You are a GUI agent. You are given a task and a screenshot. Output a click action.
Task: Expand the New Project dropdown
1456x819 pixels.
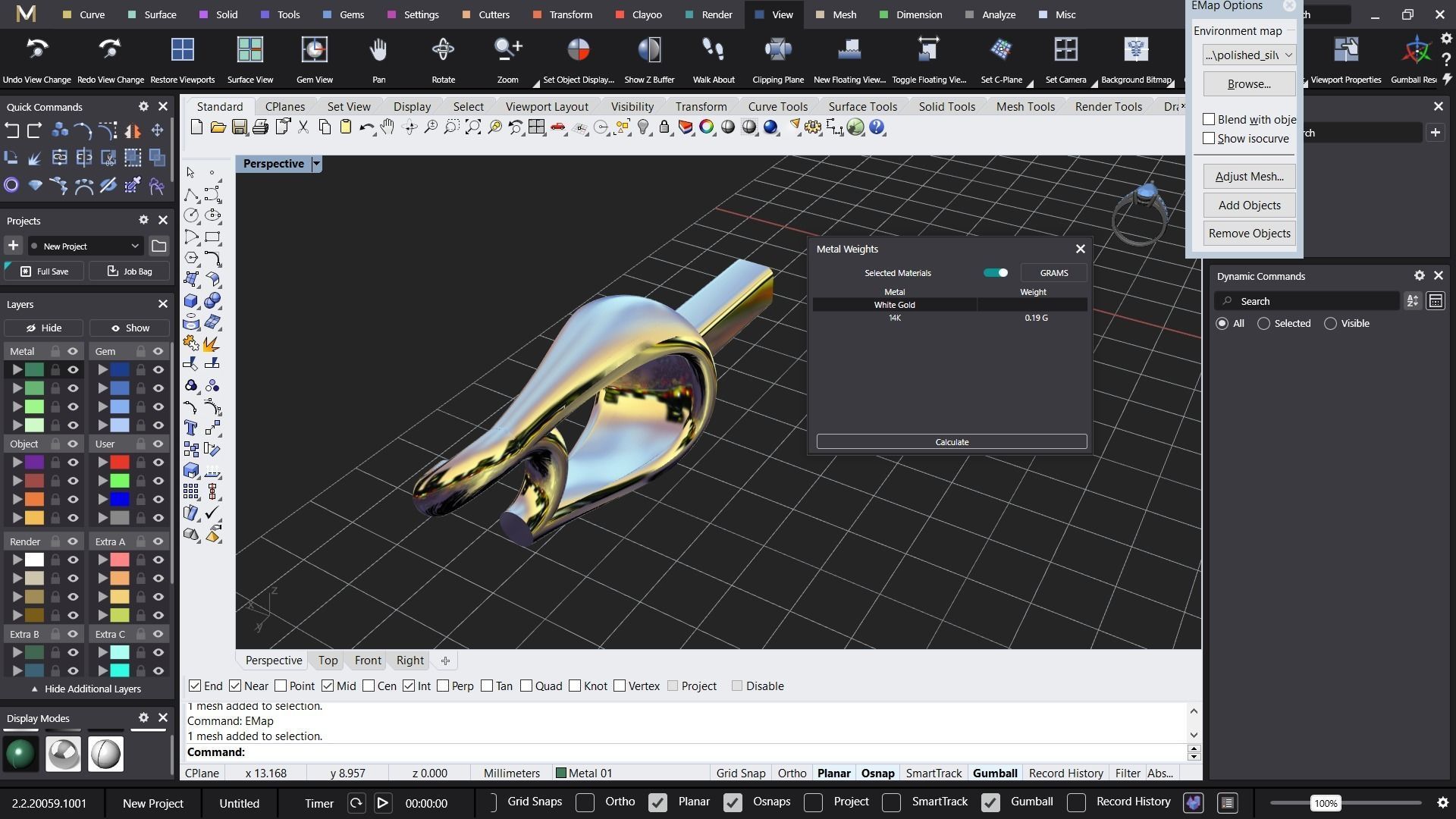click(x=134, y=246)
